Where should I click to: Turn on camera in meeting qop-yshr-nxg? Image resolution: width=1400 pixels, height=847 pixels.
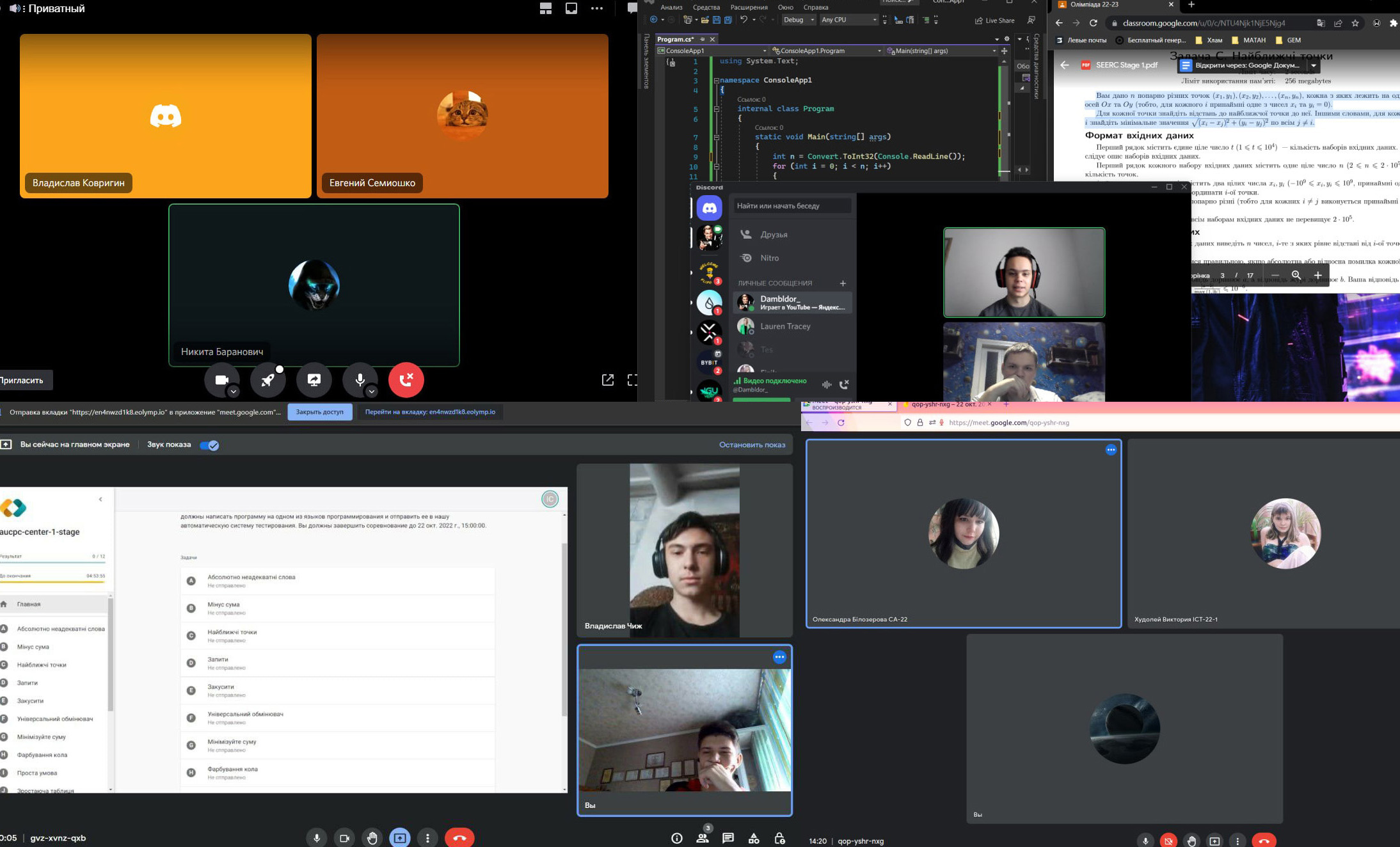[x=1168, y=841]
